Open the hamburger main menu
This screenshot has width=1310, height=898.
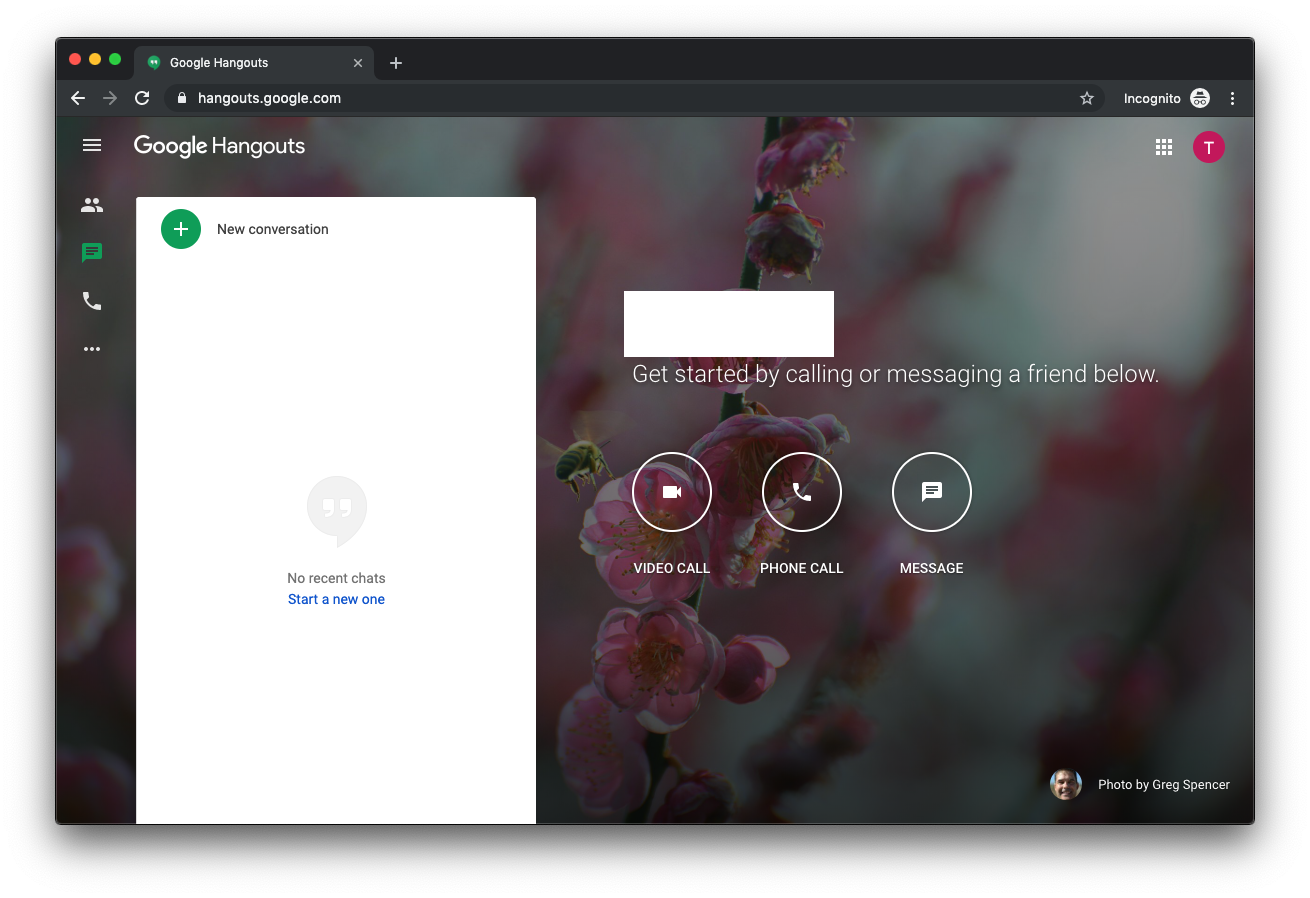(92, 146)
